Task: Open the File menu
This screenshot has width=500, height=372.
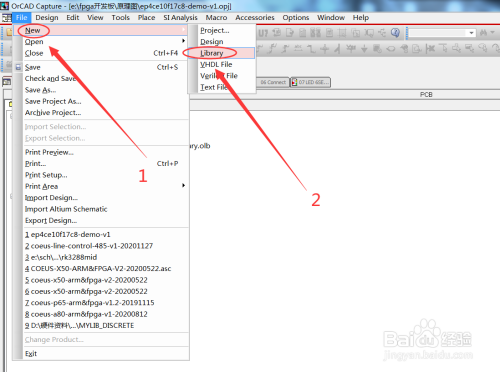Action: tap(21, 17)
